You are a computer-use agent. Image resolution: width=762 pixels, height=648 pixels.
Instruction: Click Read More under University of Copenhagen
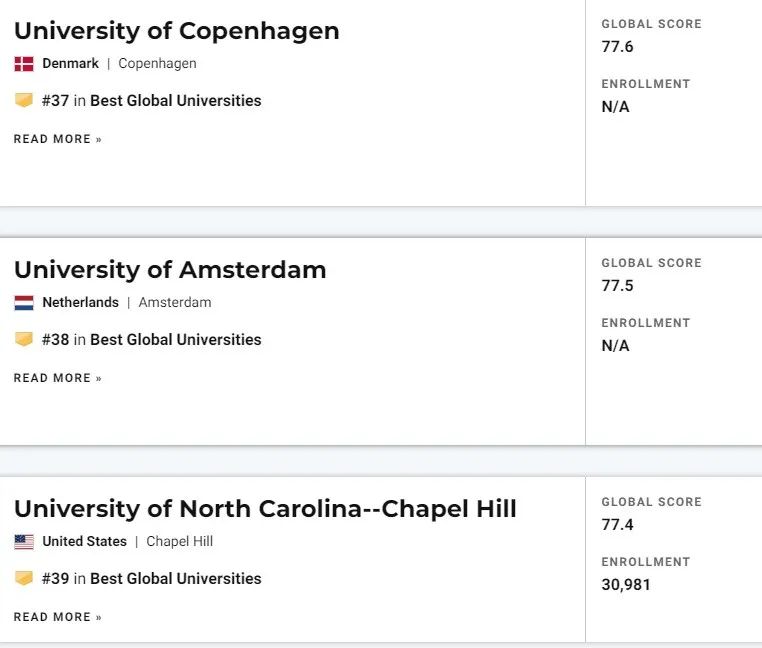click(57, 139)
